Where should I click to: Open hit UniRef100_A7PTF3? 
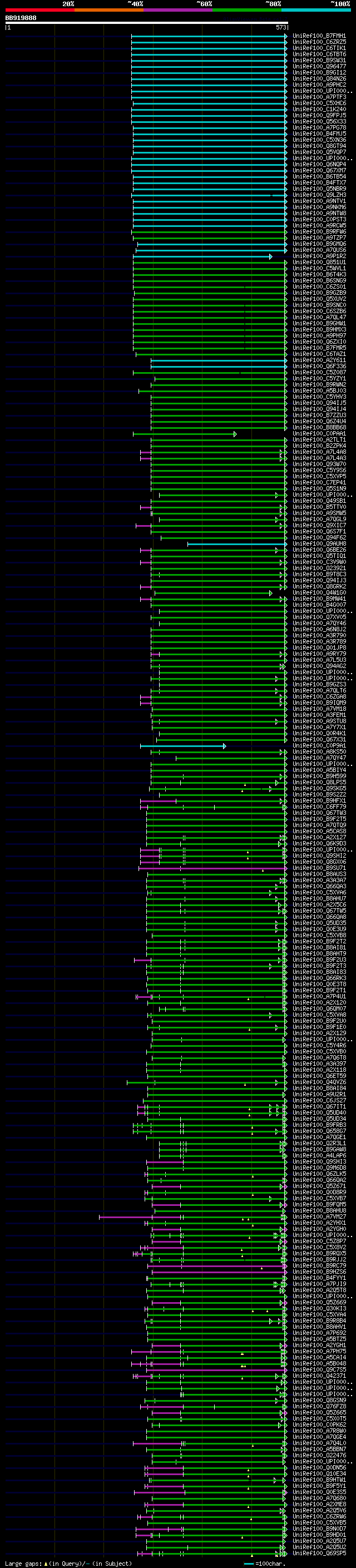[x=319, y=97]
